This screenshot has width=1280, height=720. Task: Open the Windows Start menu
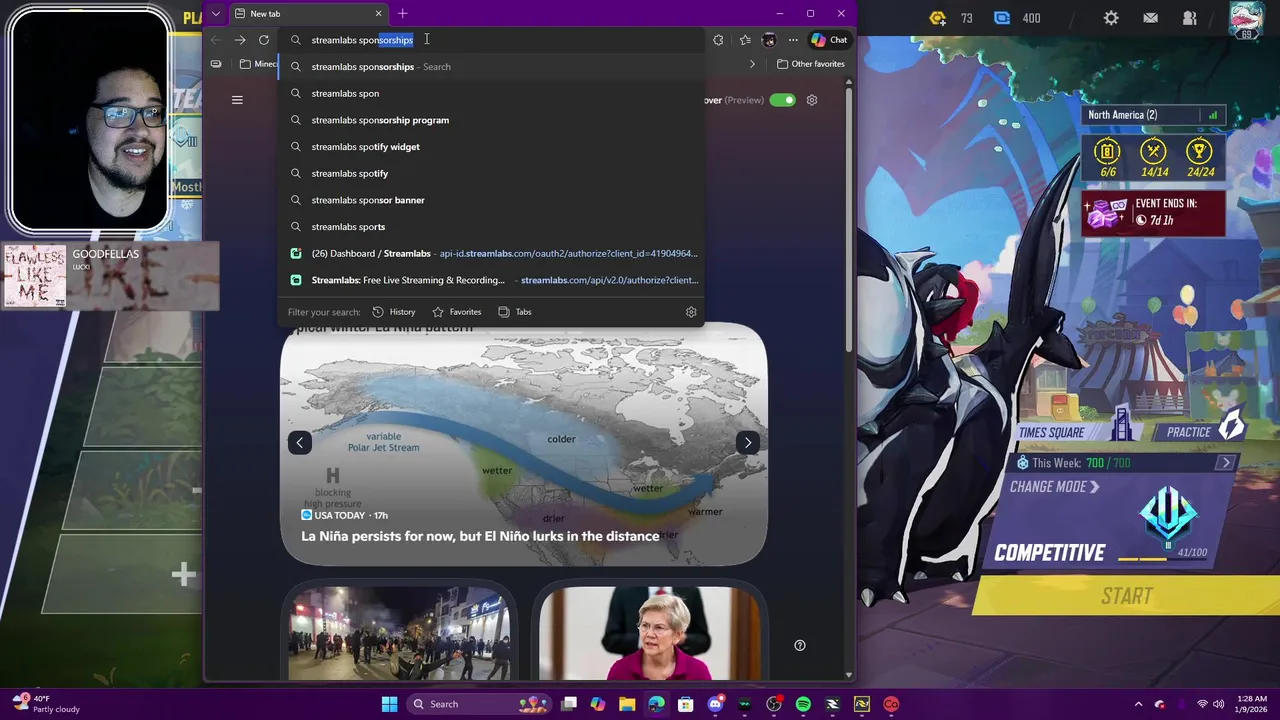coord(389,704)
